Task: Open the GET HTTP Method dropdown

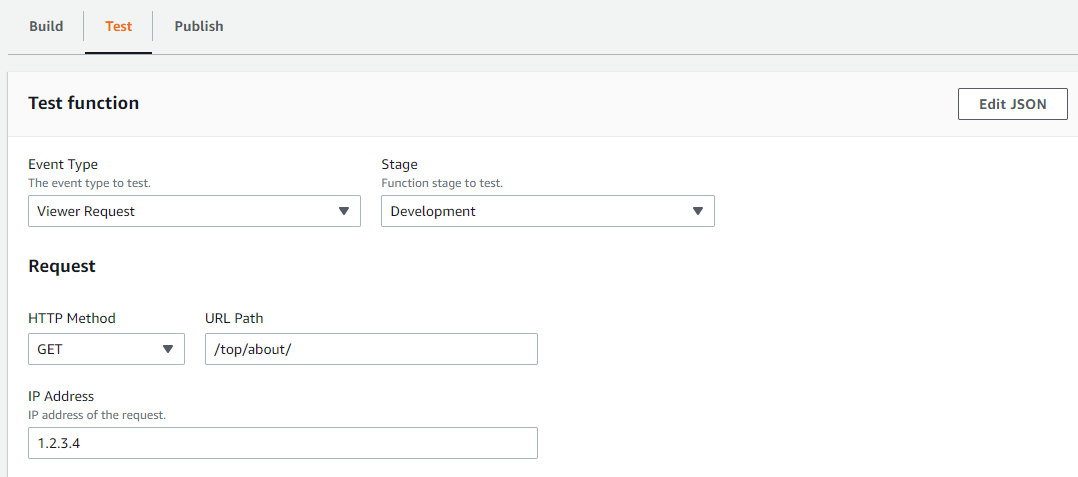Action: tap(107, 348)
